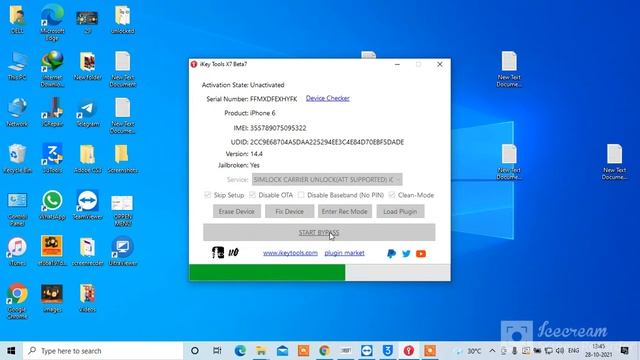Open the Service dropdown list
Screen dimensions: 640x360
(x=327, y=180)
